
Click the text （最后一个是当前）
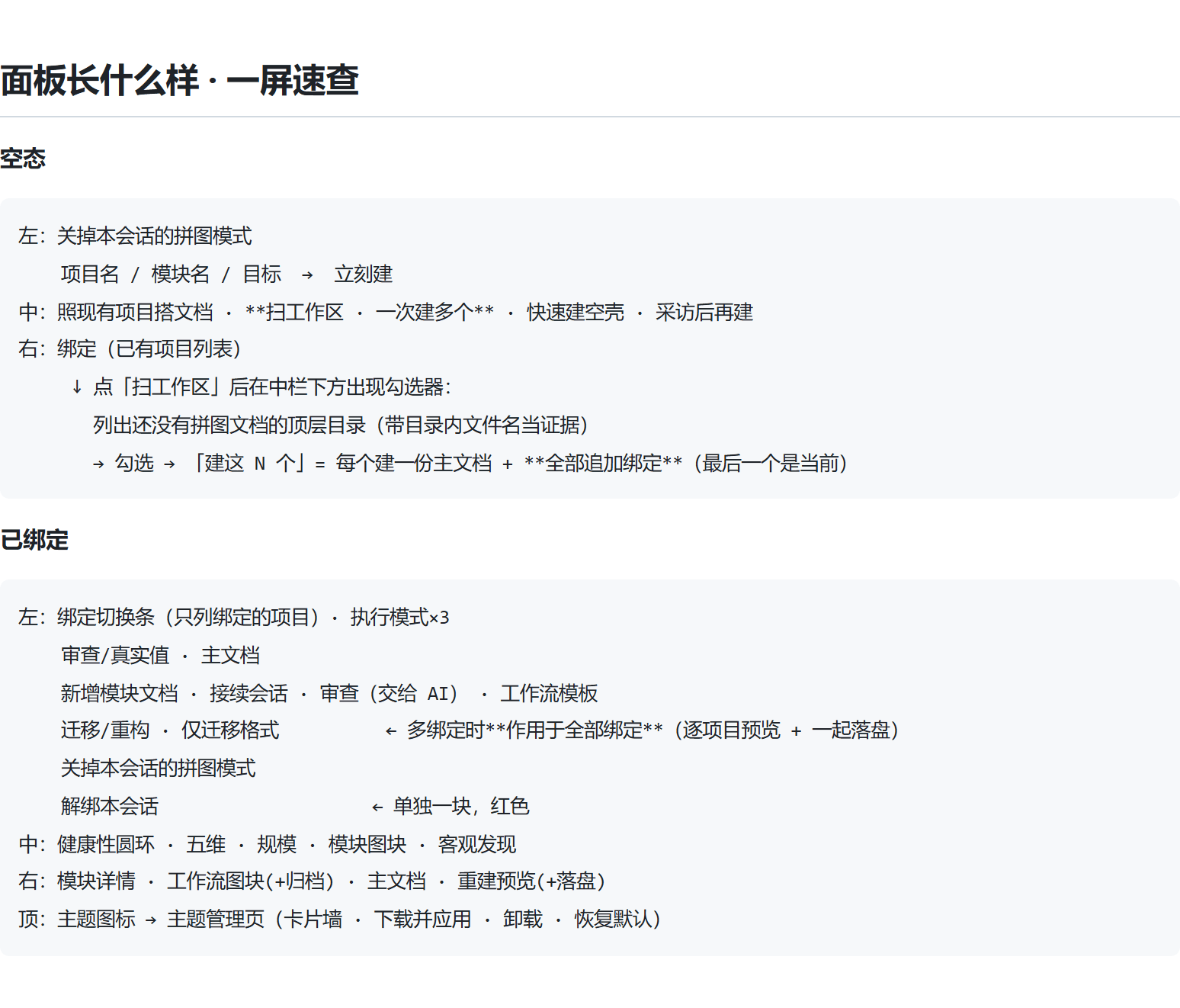point(770,463)
